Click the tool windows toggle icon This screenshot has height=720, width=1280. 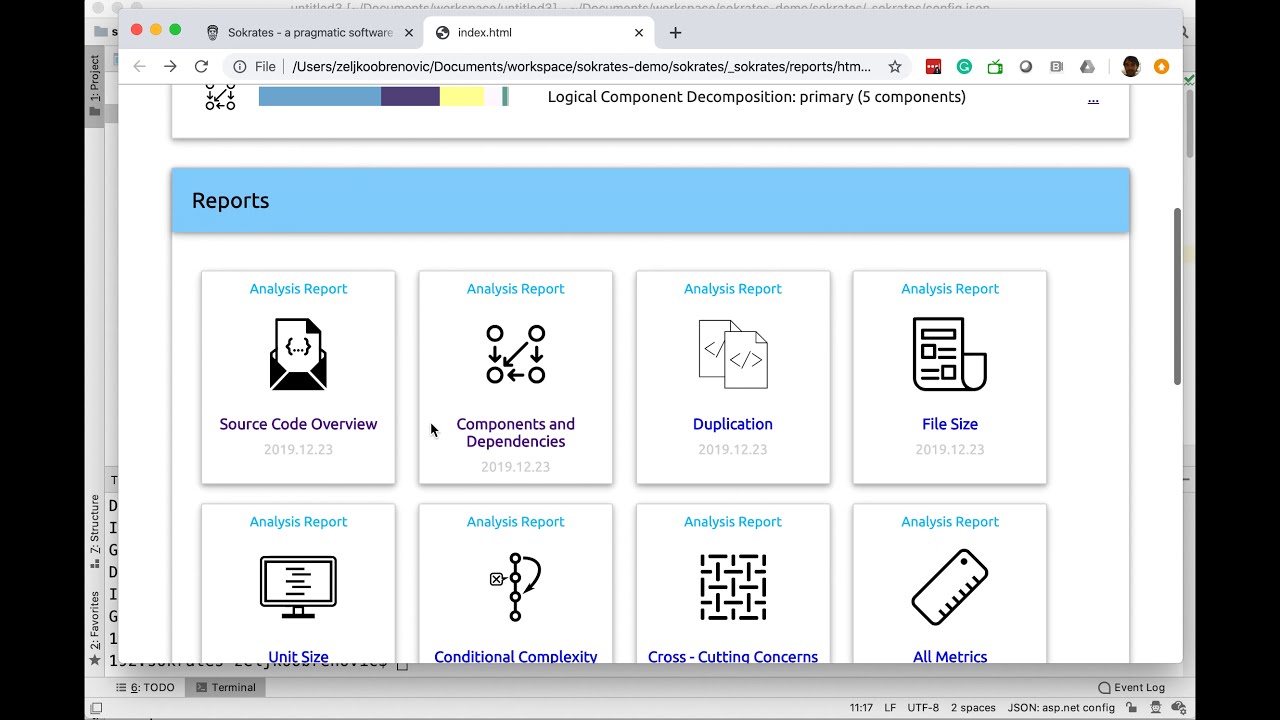pos(96,708)
